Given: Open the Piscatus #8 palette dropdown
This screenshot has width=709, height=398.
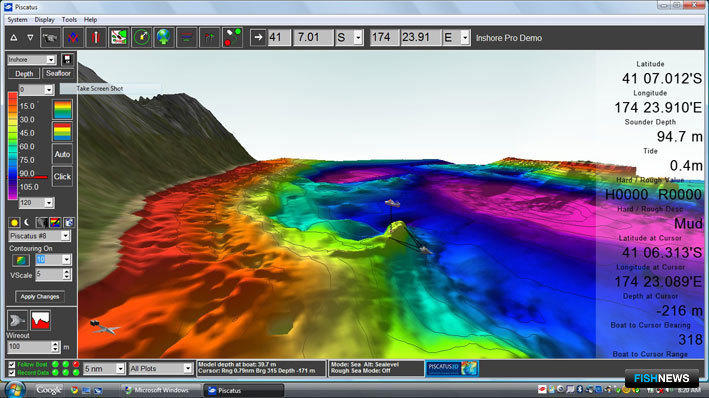Looking at the screenshot, I should tap(65, 236).
